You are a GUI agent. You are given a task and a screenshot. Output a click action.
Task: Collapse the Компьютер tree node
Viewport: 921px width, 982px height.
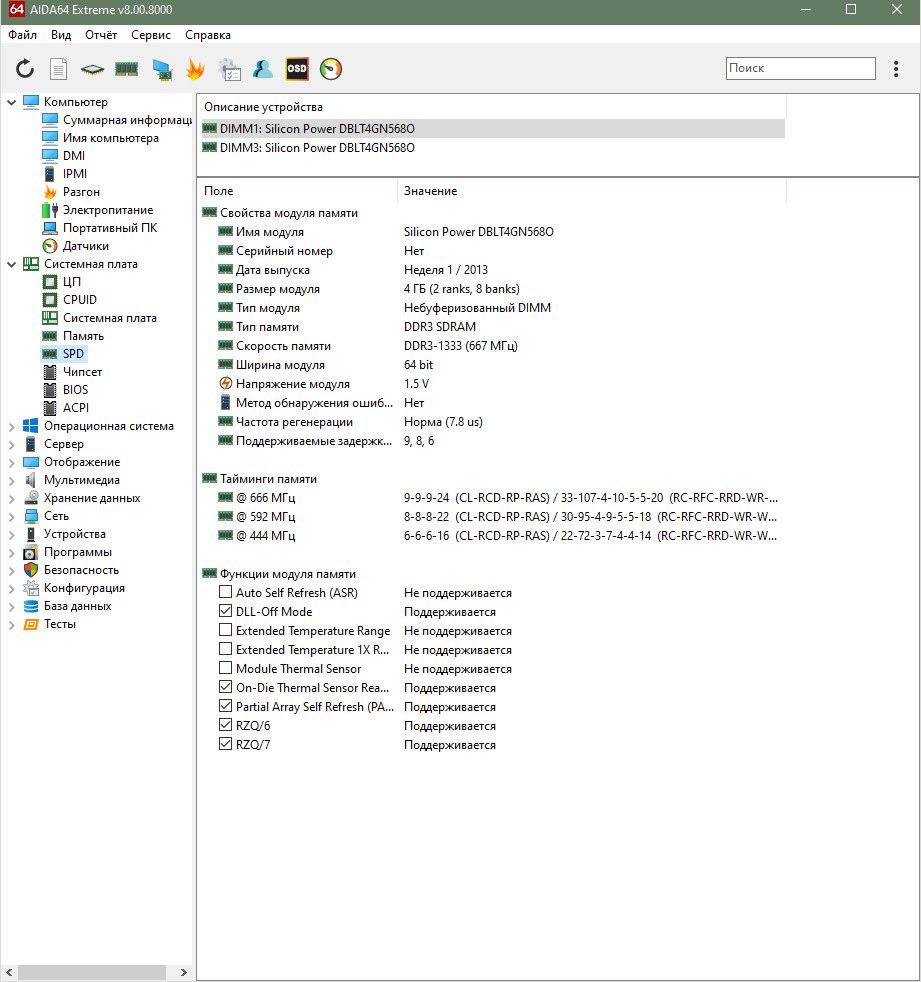[x=11, y=102]
